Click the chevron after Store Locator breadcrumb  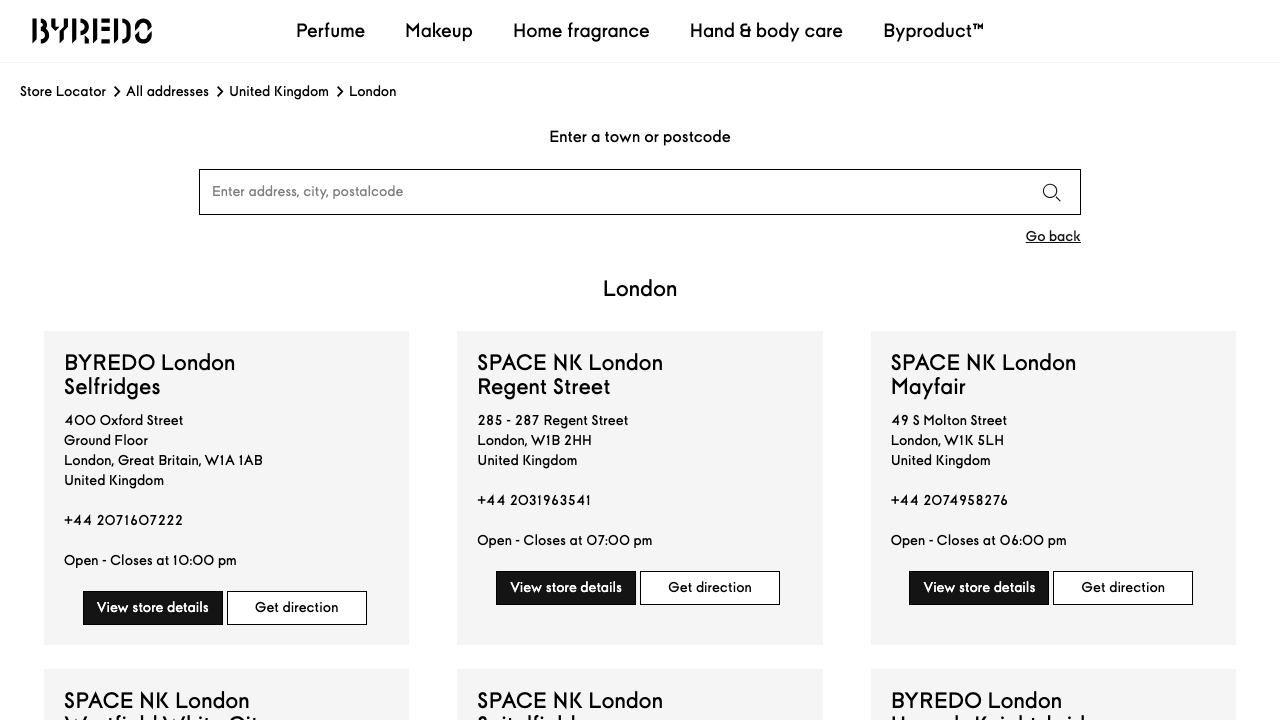point(116,91)
